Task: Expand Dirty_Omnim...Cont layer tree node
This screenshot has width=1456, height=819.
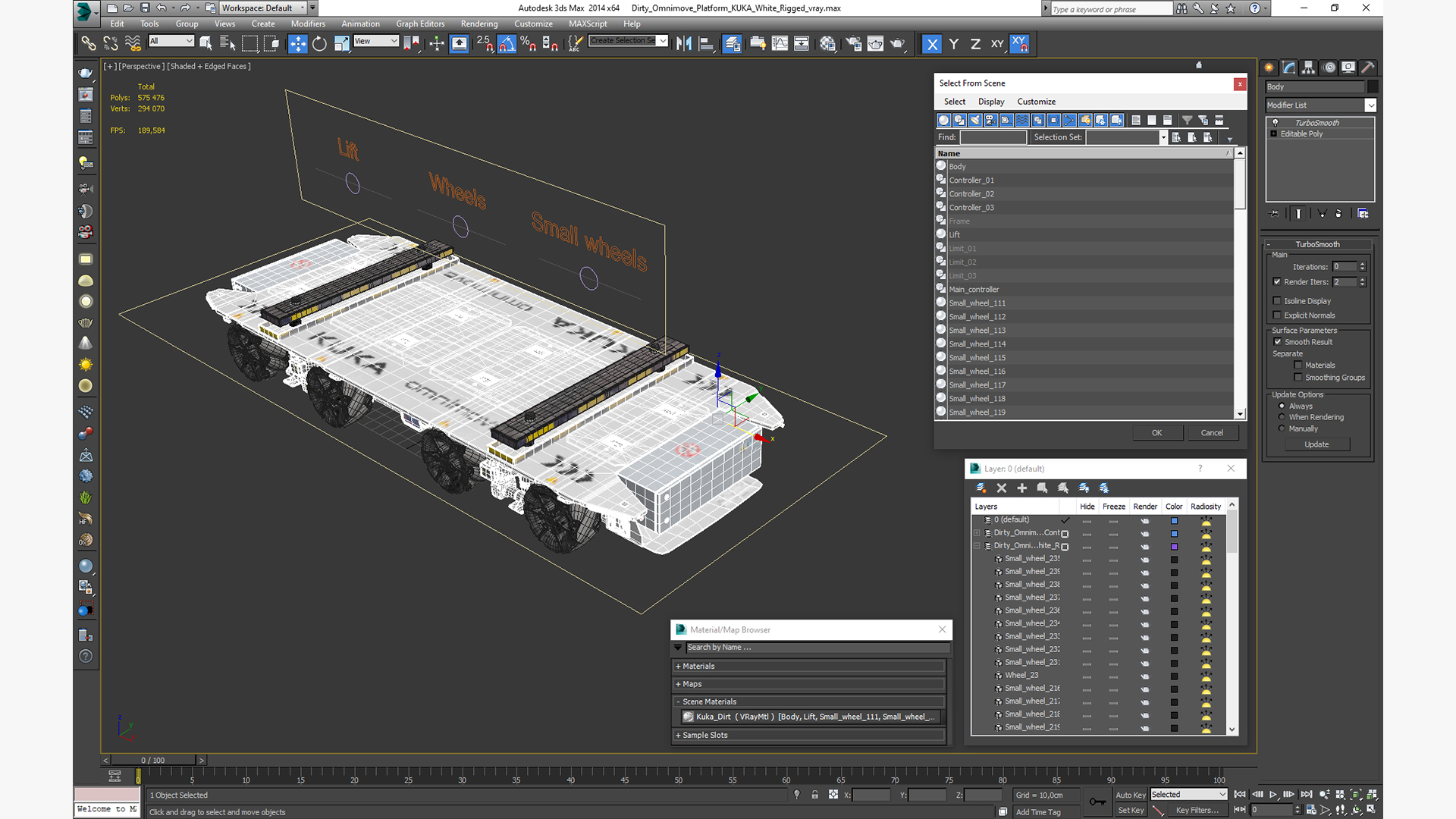Action: tap(977, 533)
